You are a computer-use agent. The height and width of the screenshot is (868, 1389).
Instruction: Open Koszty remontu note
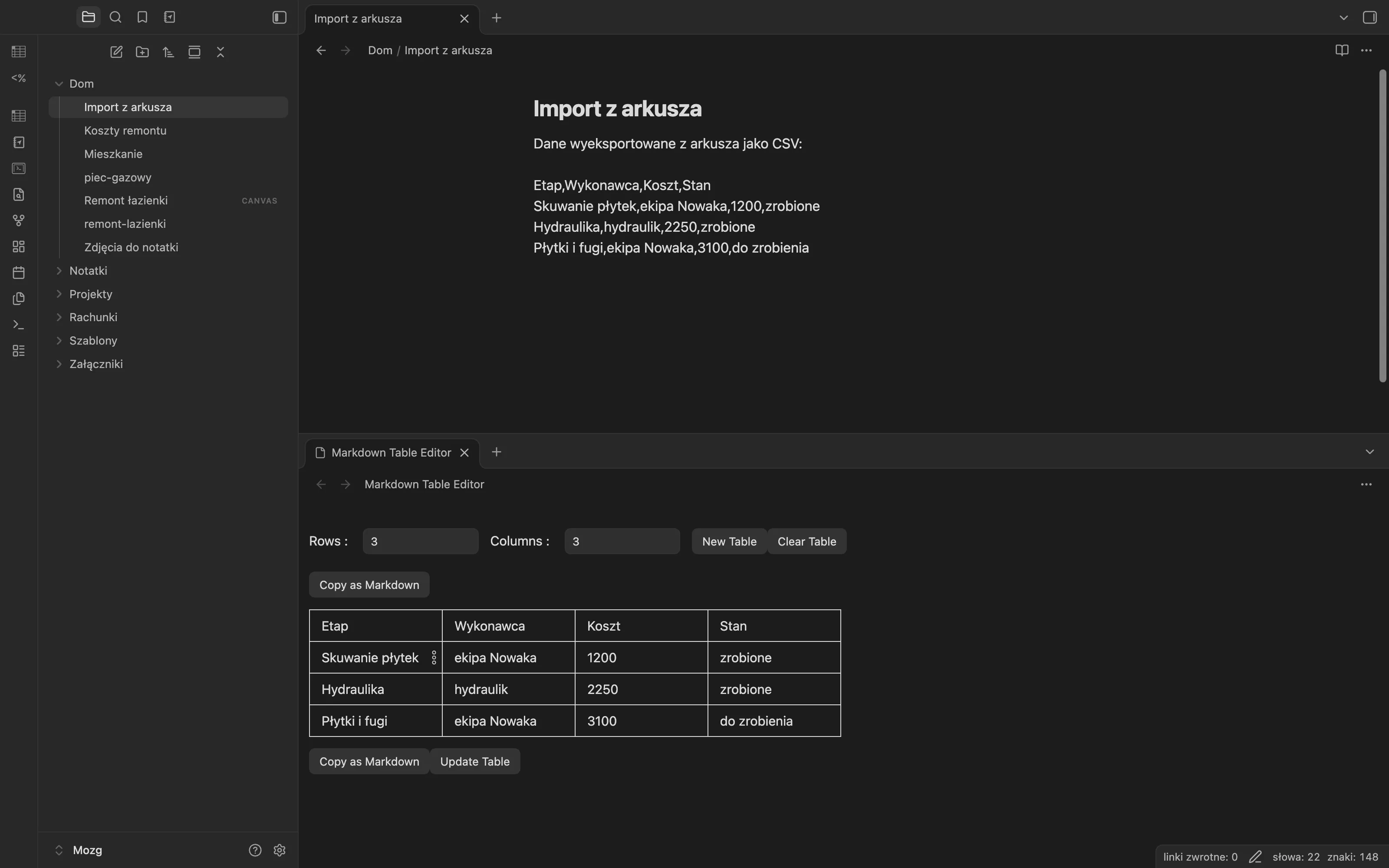[x=168, y=130]
